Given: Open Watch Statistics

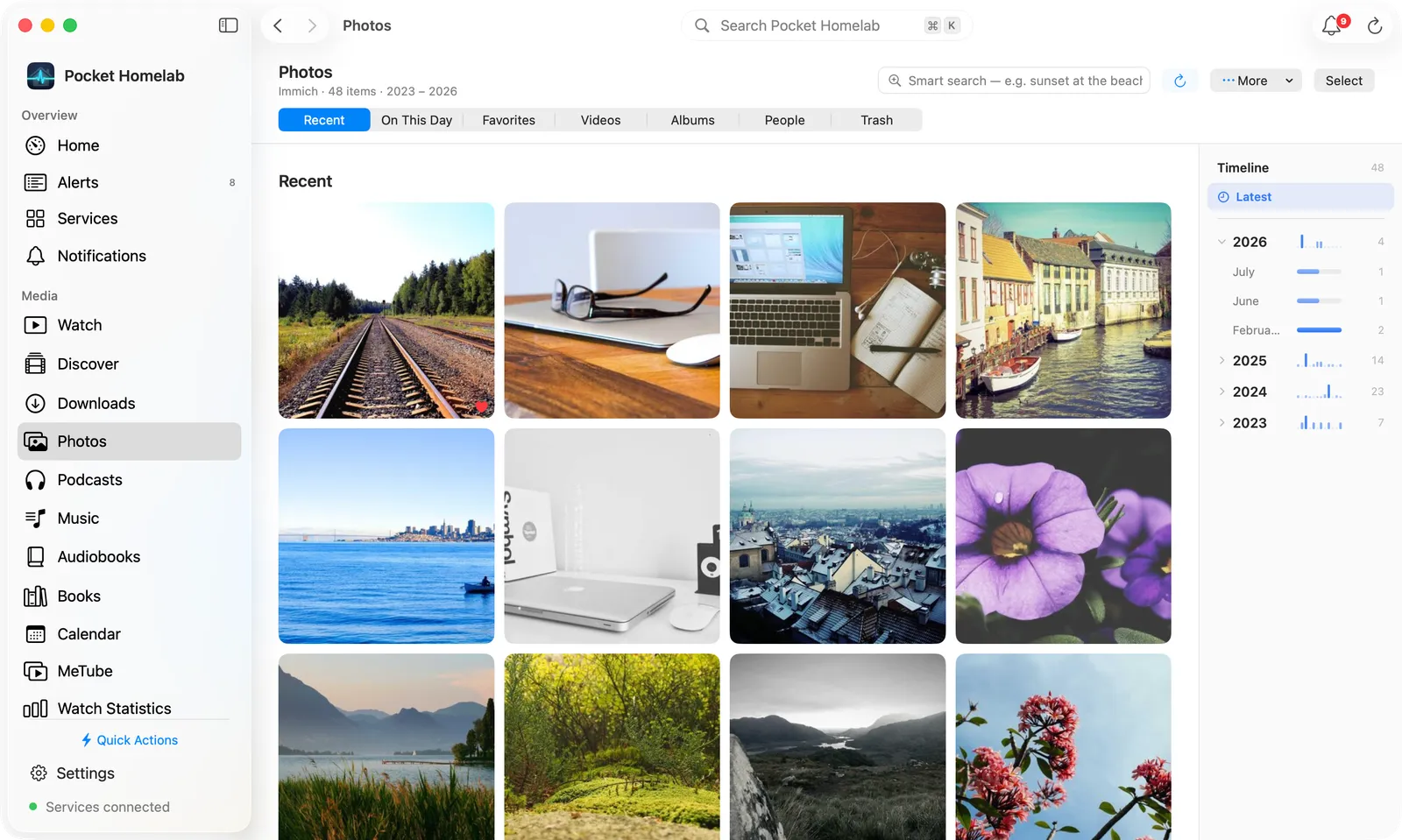Looking at the screenshot, I should pos(129,708).
